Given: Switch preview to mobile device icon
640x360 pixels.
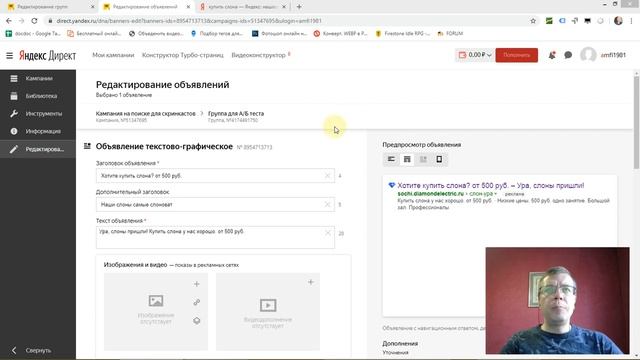Looking at the screenshot, I should pos(439,159).
